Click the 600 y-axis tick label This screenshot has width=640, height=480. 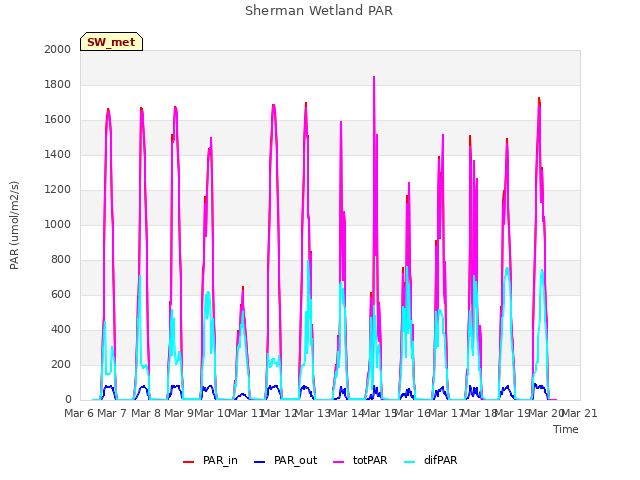point(61,294)
